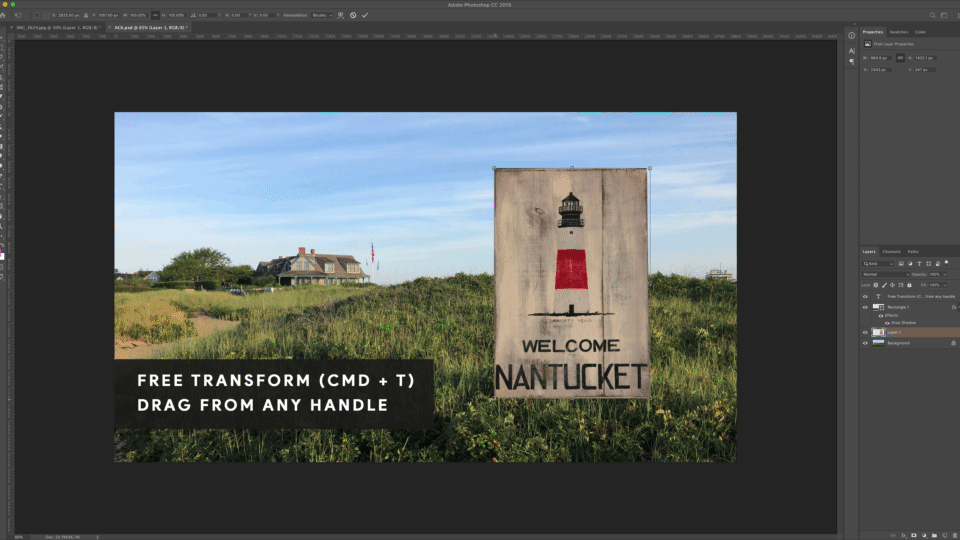
Task: Select the Layers panel tab
Action: click(869, 252)
